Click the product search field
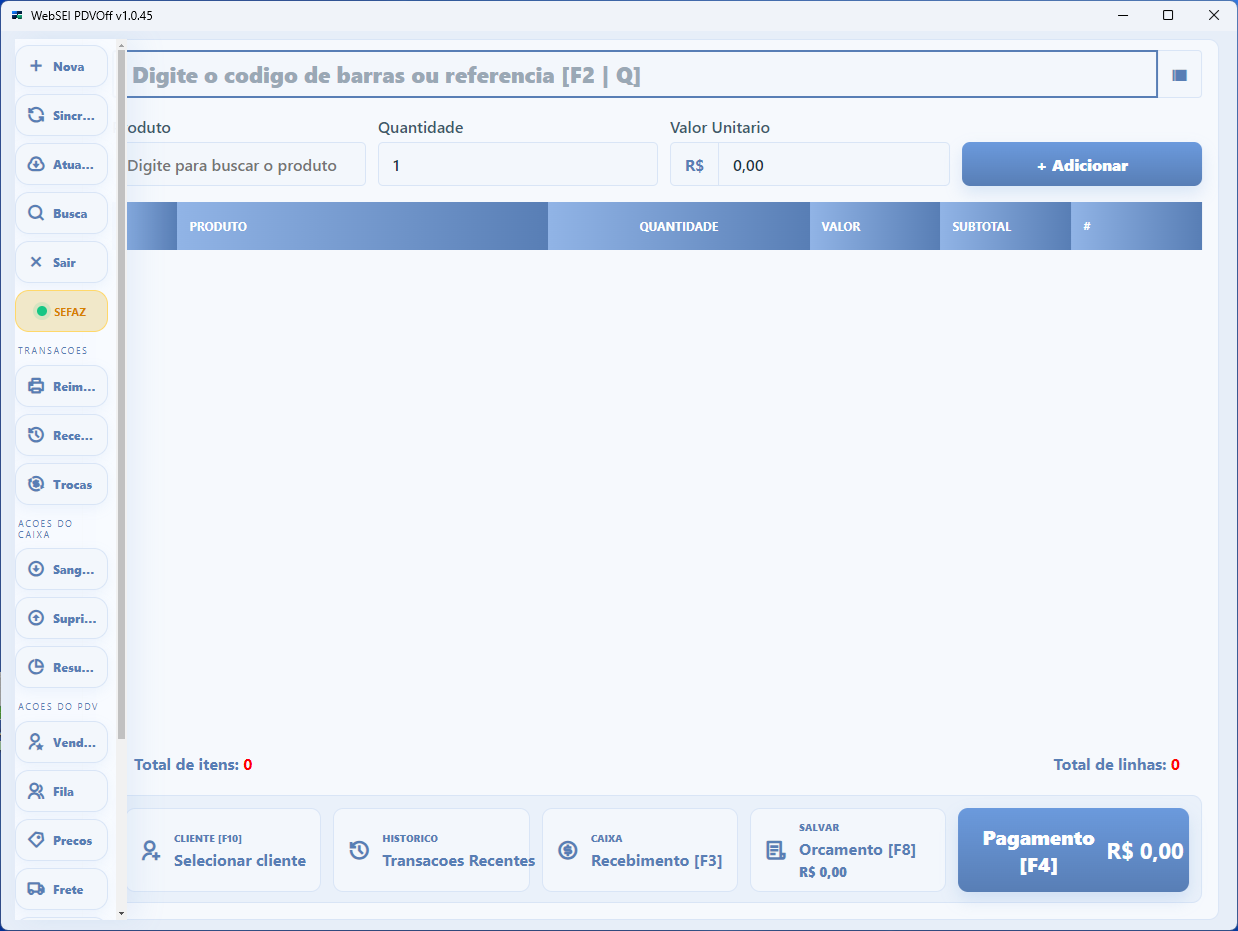The width and height of the screenshot is (1238, 931). (246, 165)
